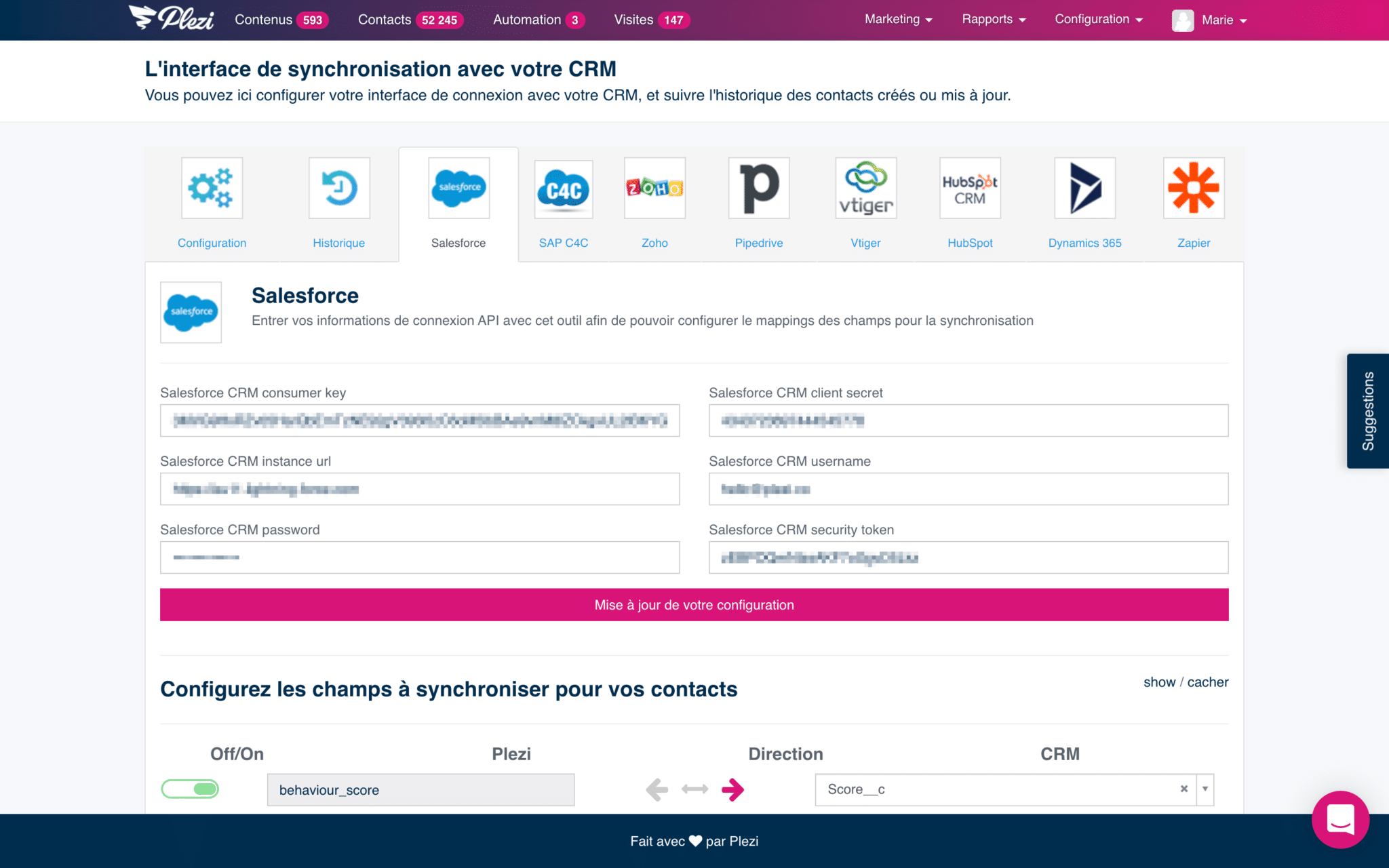
Task: Open the Historique clock icon
Action: tap(339, 188)
